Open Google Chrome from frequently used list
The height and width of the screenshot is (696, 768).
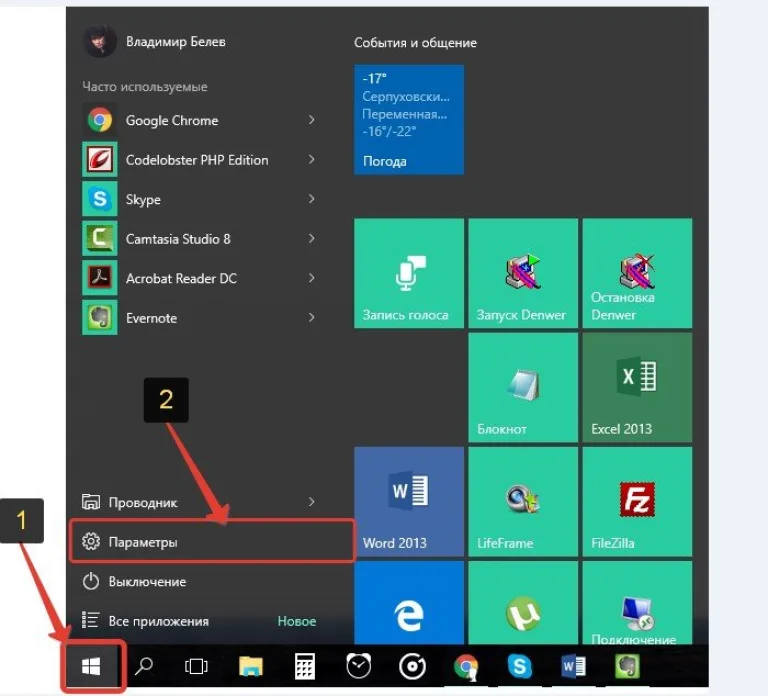point(198,120)
